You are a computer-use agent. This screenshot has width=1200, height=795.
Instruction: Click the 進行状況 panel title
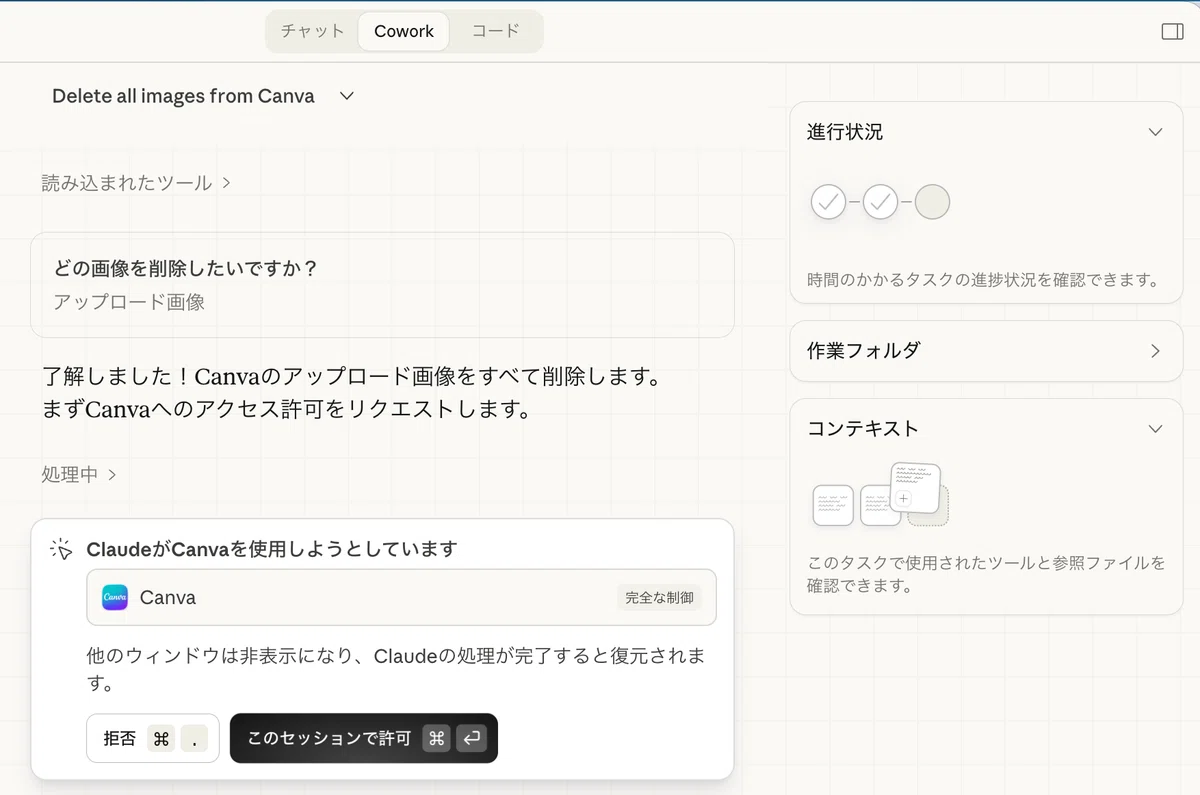[x=845, y=132]
